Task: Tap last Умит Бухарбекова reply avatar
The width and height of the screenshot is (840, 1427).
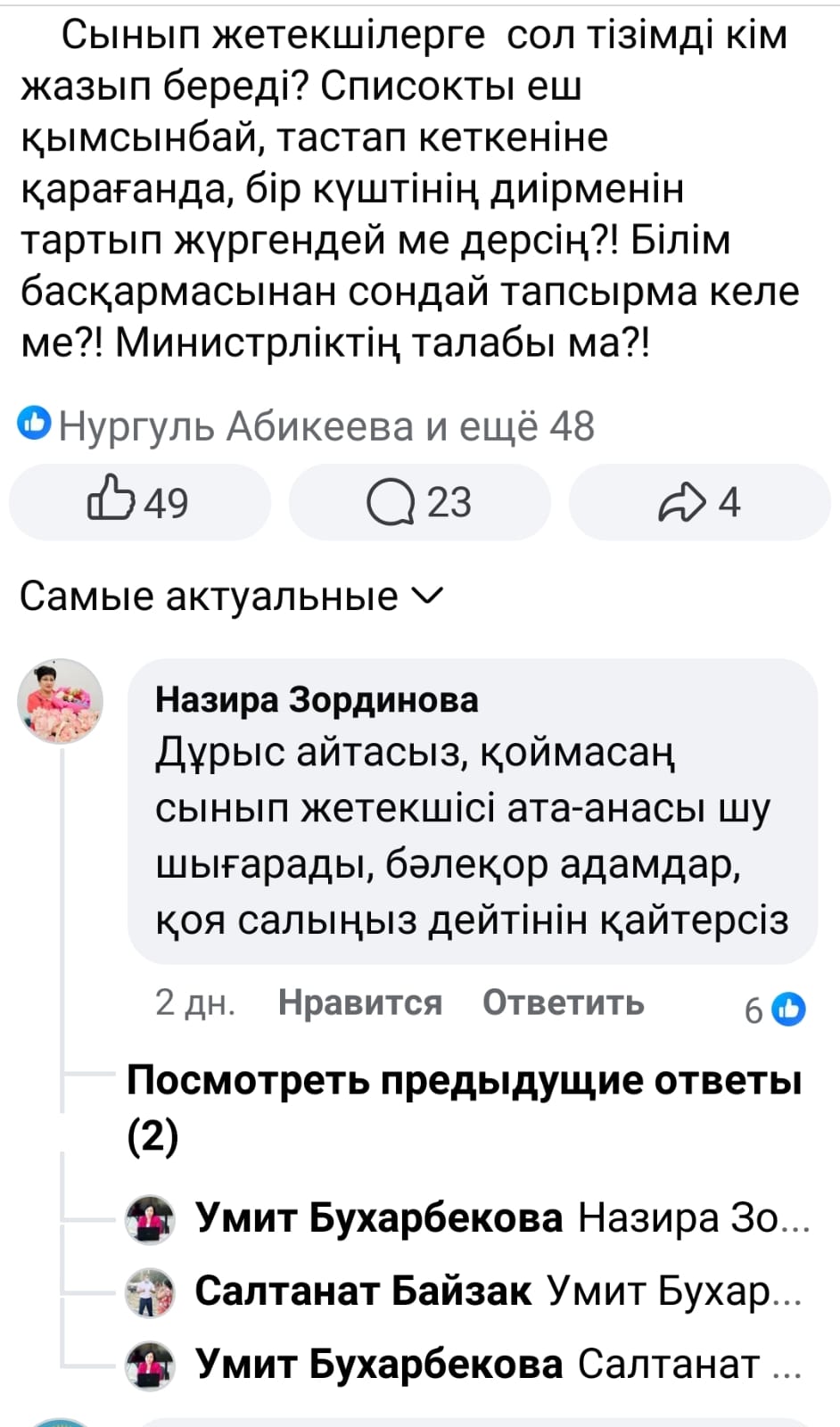Action: click(x=150, y=1365)
